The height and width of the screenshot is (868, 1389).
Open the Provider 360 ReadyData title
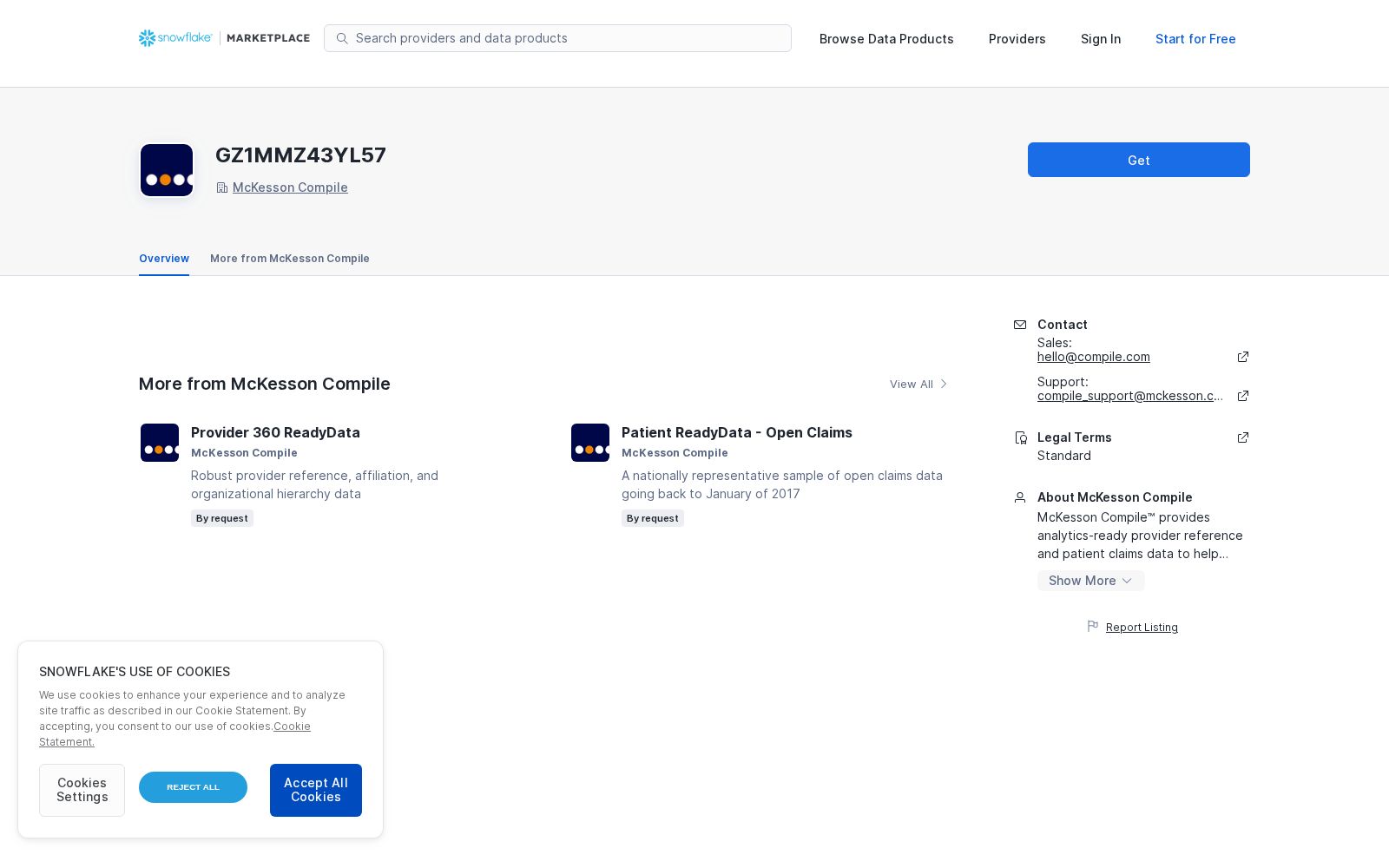coord(275,432)
